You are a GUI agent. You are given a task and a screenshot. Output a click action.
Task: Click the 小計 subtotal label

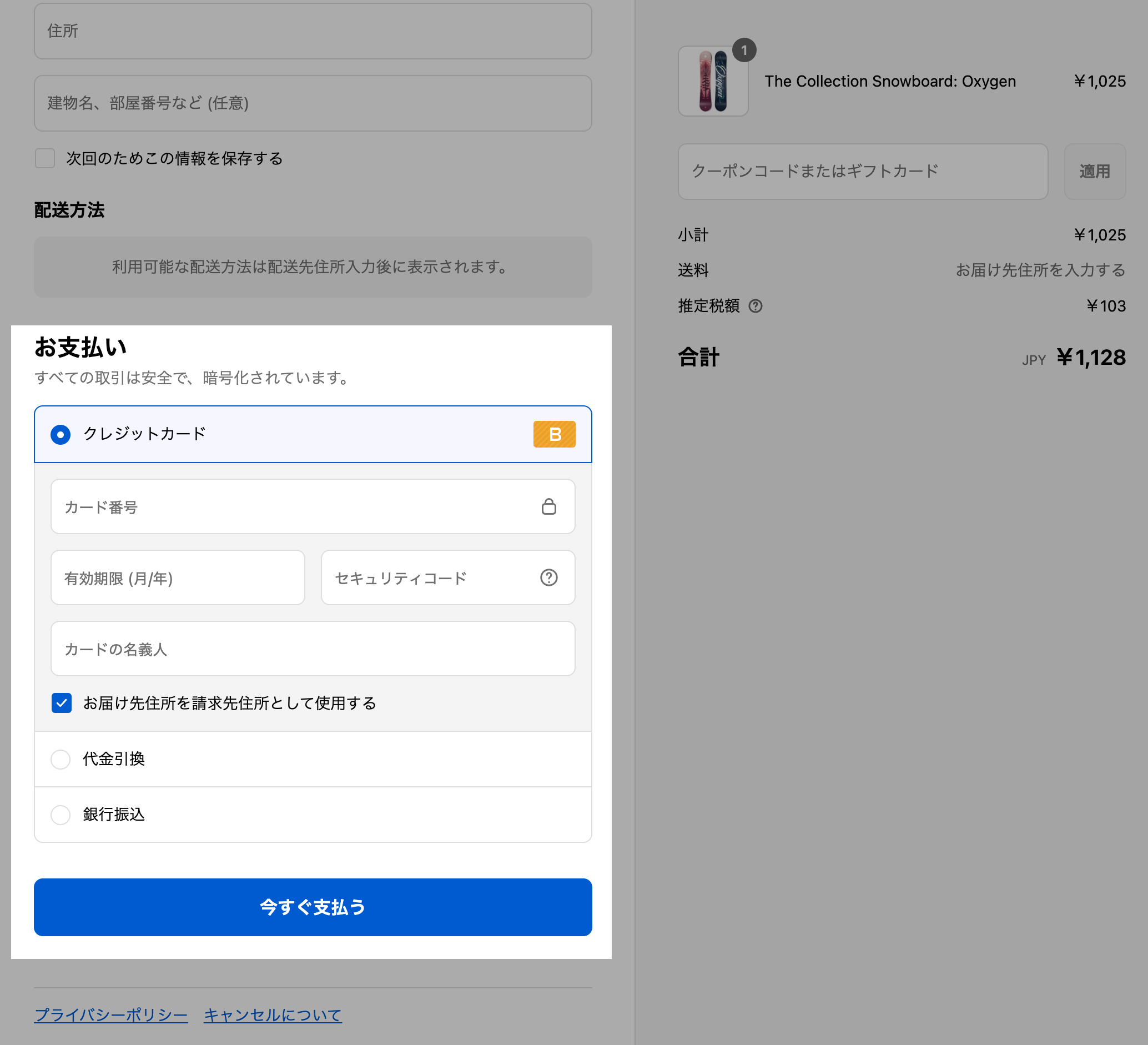pyautogui.click(x=693, y=235)
